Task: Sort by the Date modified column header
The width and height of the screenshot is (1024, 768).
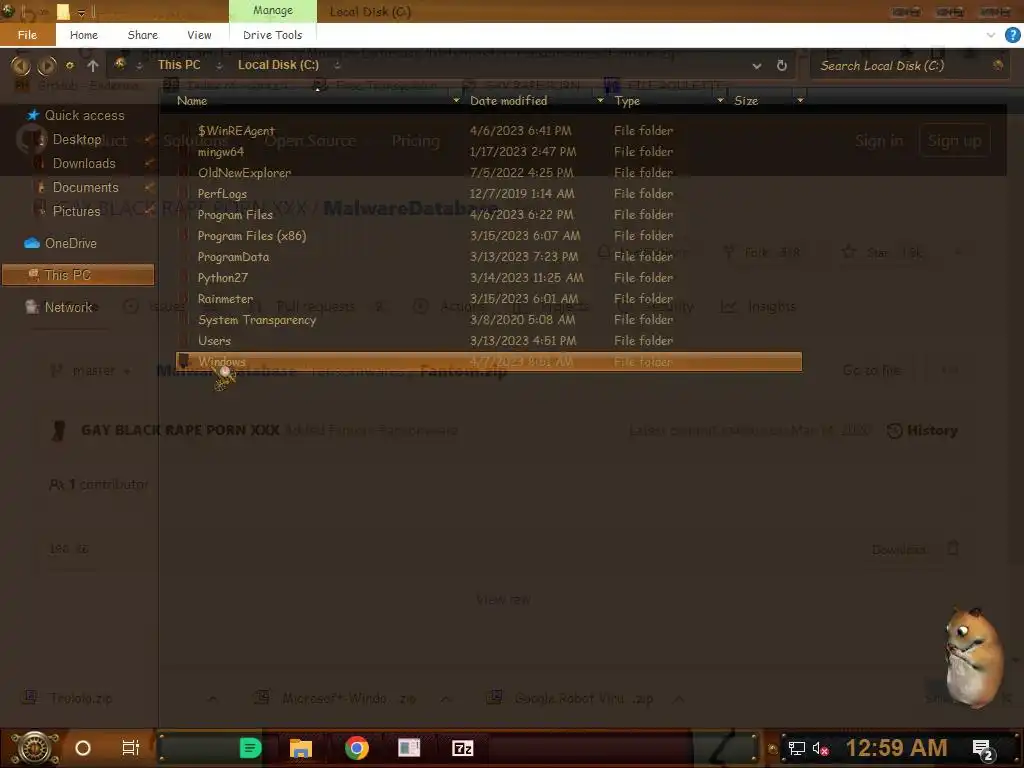Action: click(x=509, y=101)
